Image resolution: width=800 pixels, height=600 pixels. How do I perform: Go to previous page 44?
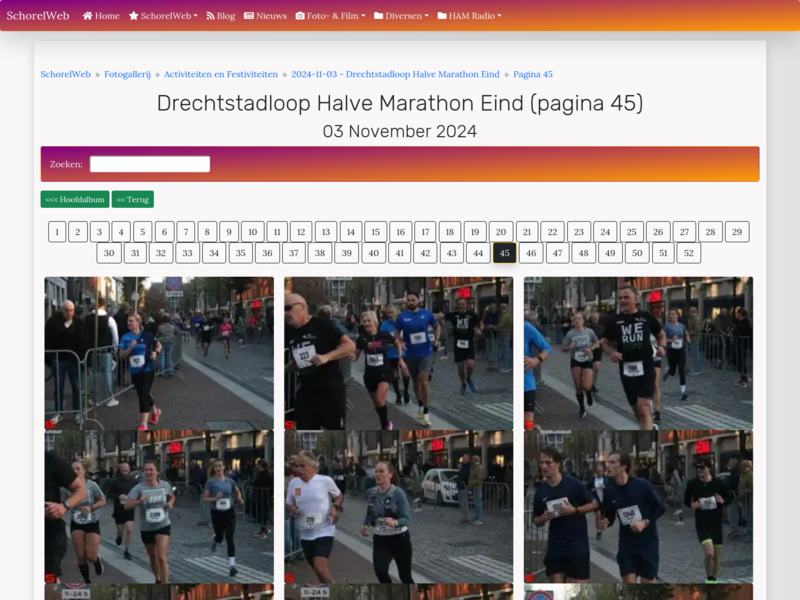click(478, 253)
